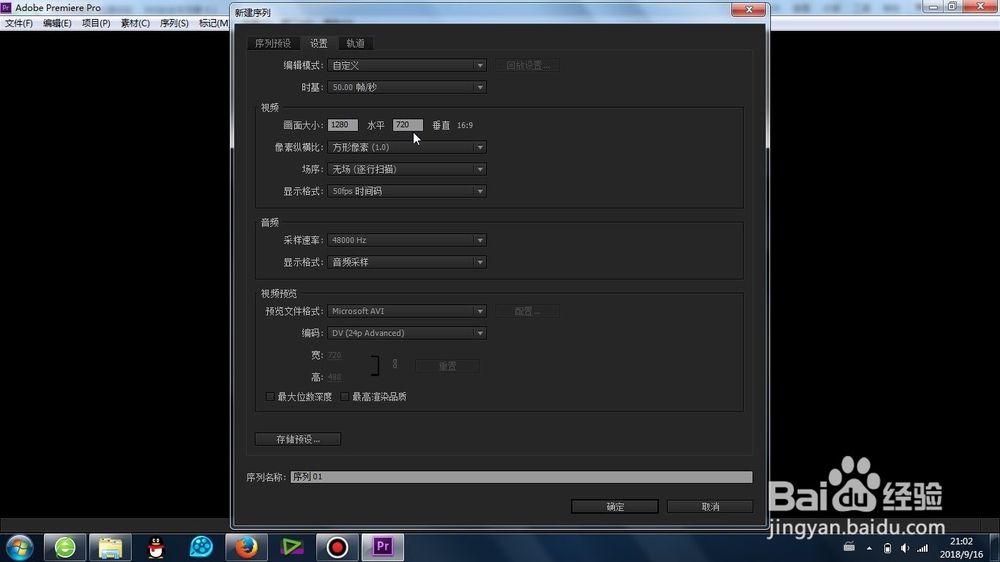This screenshot has height=562, width=1000.
Task: Open the blue film reel taskbar icon
Action: [201, 547]
